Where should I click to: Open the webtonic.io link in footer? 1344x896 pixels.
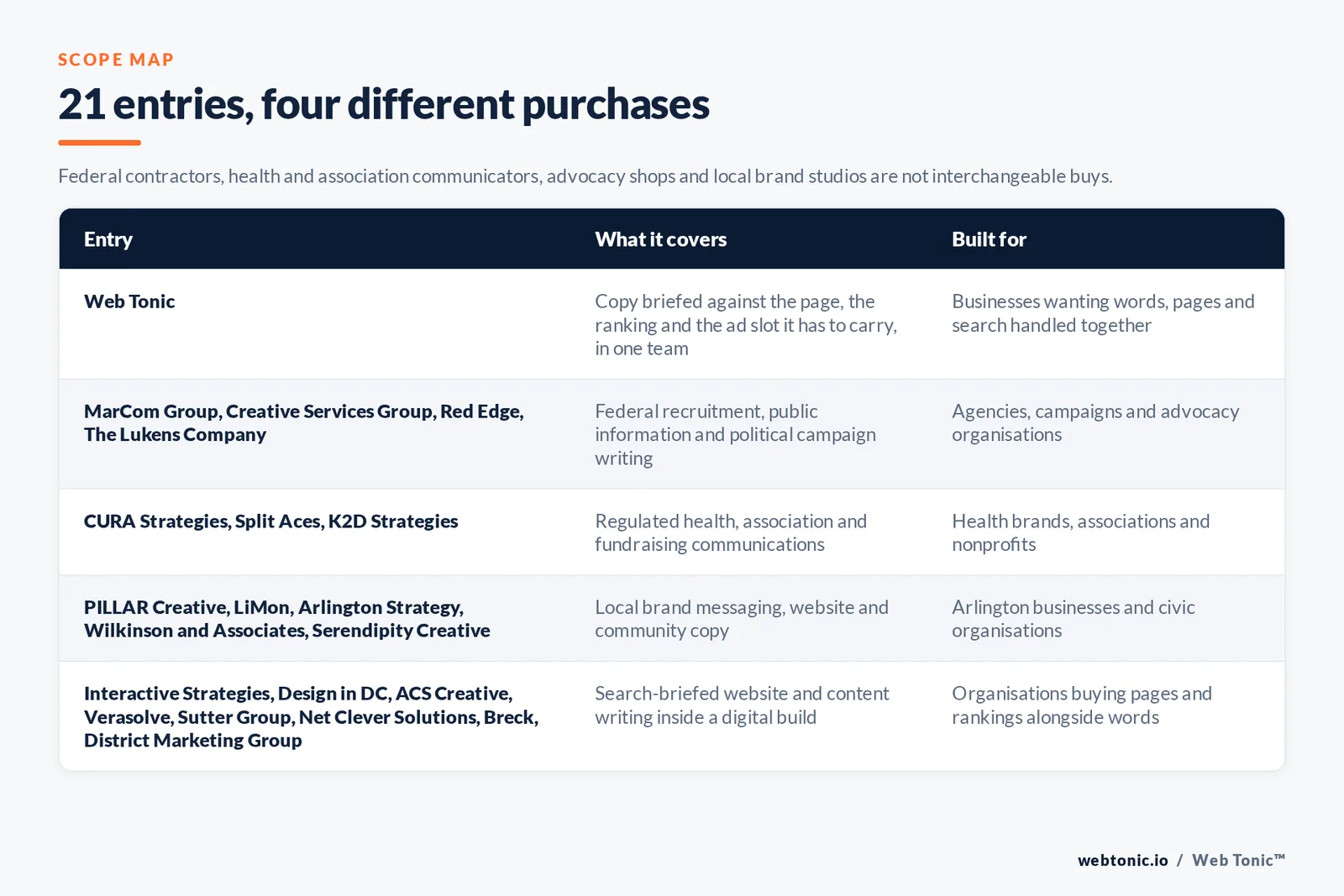pos(1123,860)
